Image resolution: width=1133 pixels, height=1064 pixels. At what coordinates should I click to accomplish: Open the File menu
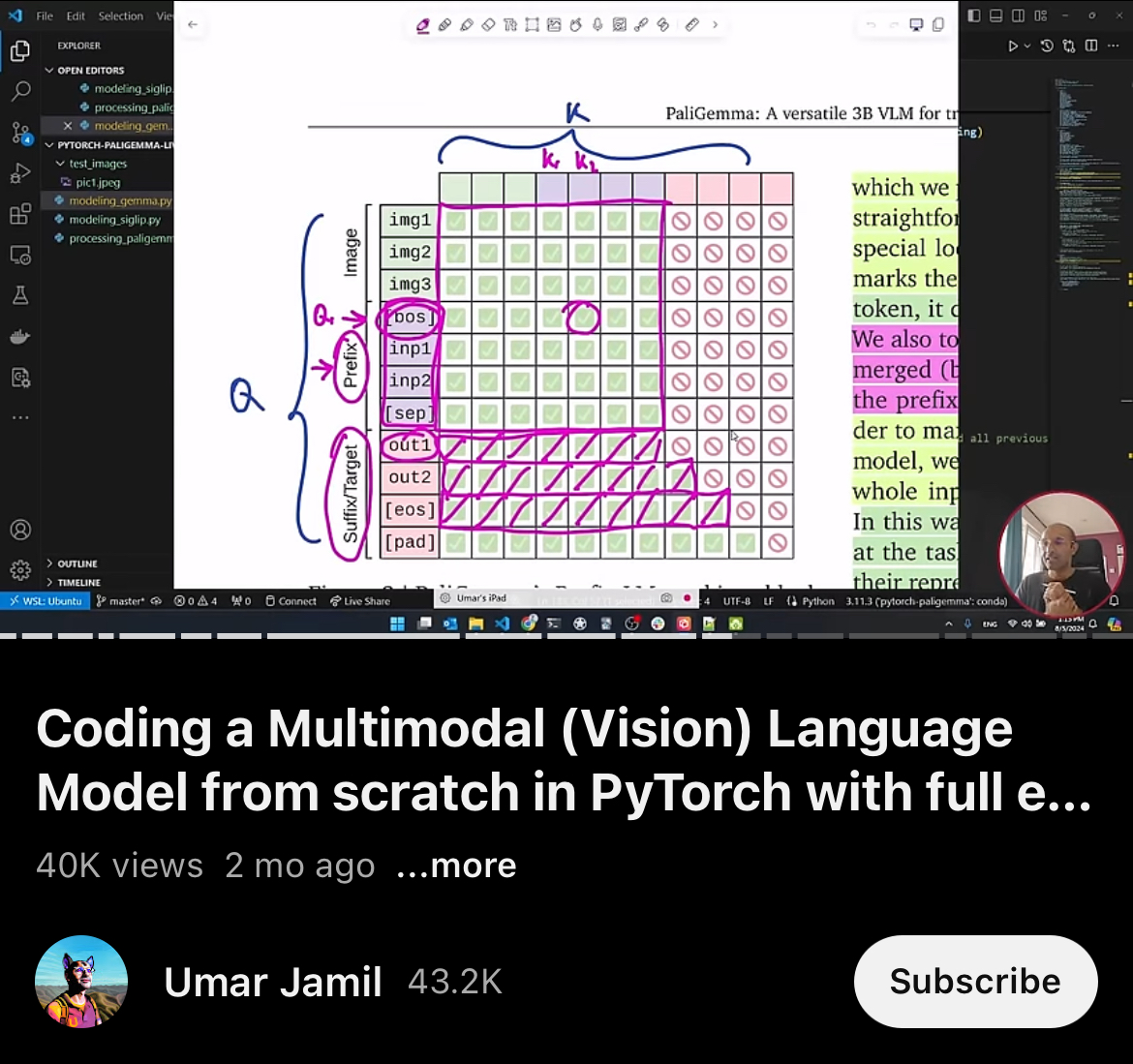pos(45,15)
